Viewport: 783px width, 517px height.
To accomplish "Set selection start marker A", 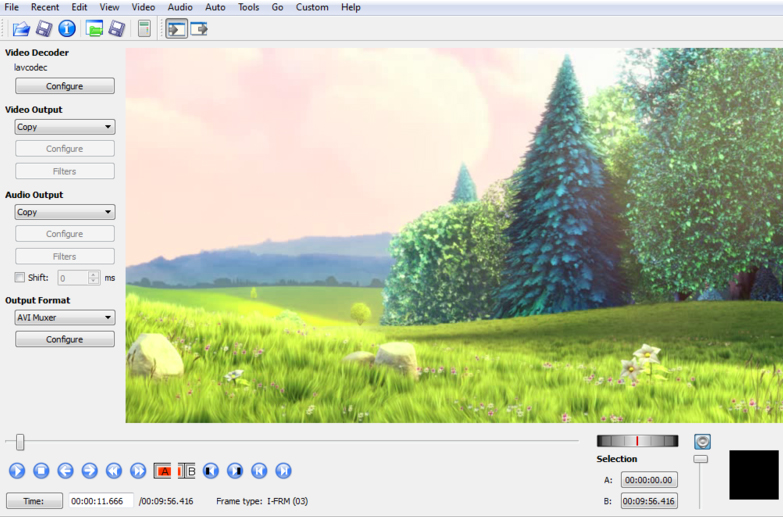I will pyautogui.click(x=162, y=470).
